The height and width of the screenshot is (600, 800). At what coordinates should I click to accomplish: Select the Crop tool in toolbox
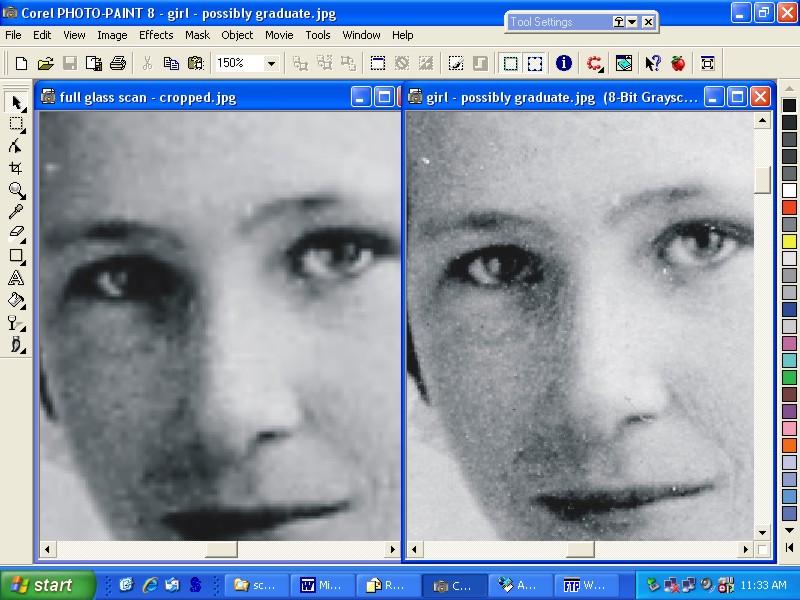click(16, 168)
